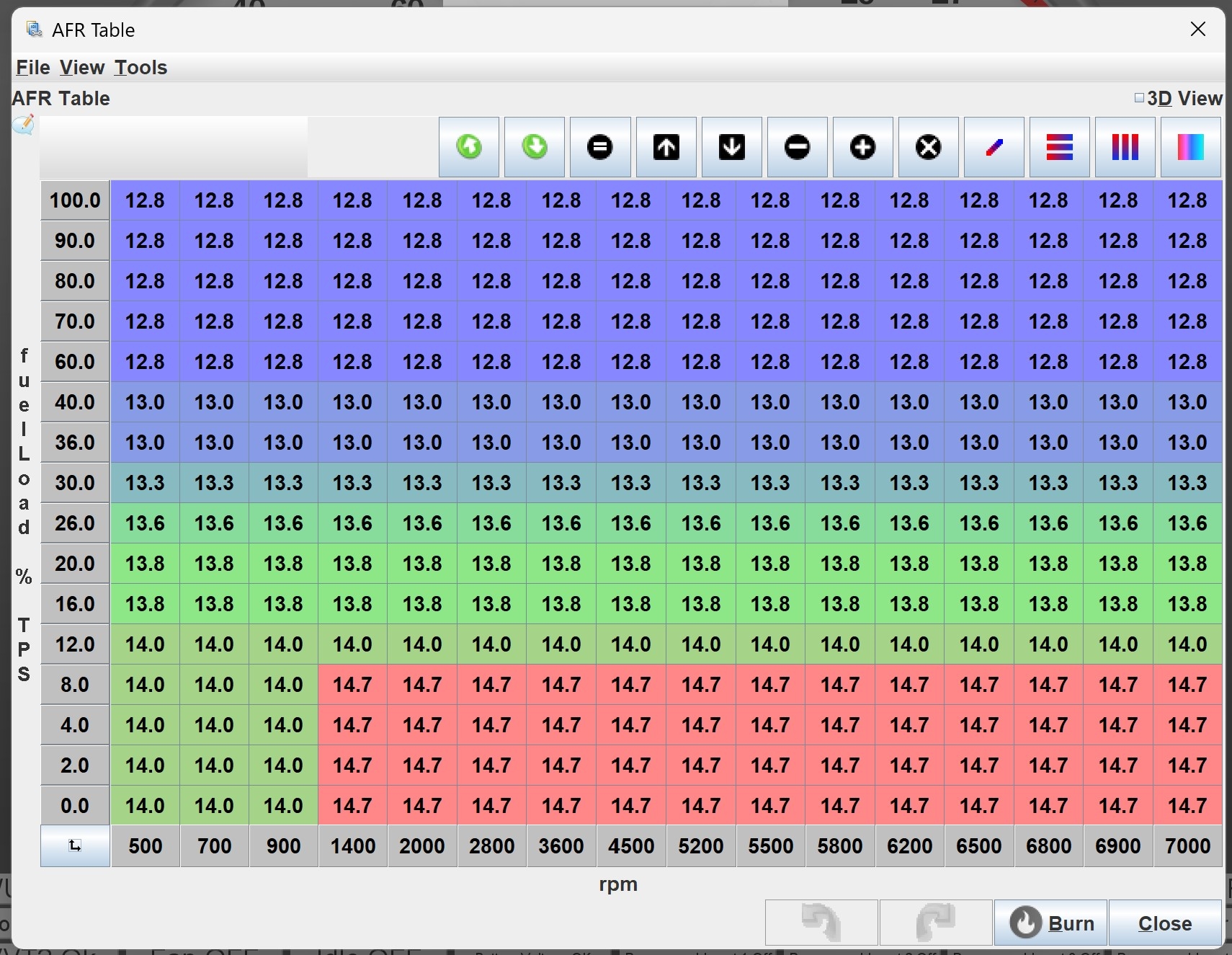Click the plus add icon
Viewport: 1232px width, 955px height.
pos(862,147)
